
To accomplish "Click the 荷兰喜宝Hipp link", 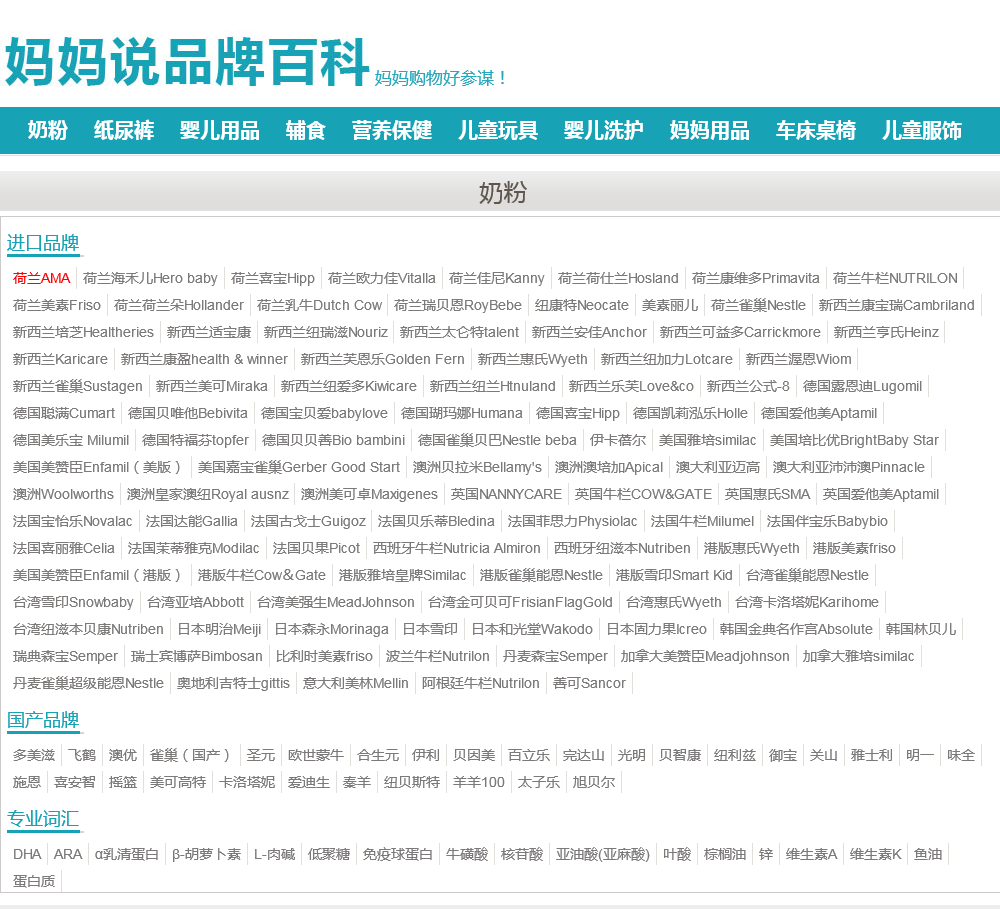I will click(273, 278).
